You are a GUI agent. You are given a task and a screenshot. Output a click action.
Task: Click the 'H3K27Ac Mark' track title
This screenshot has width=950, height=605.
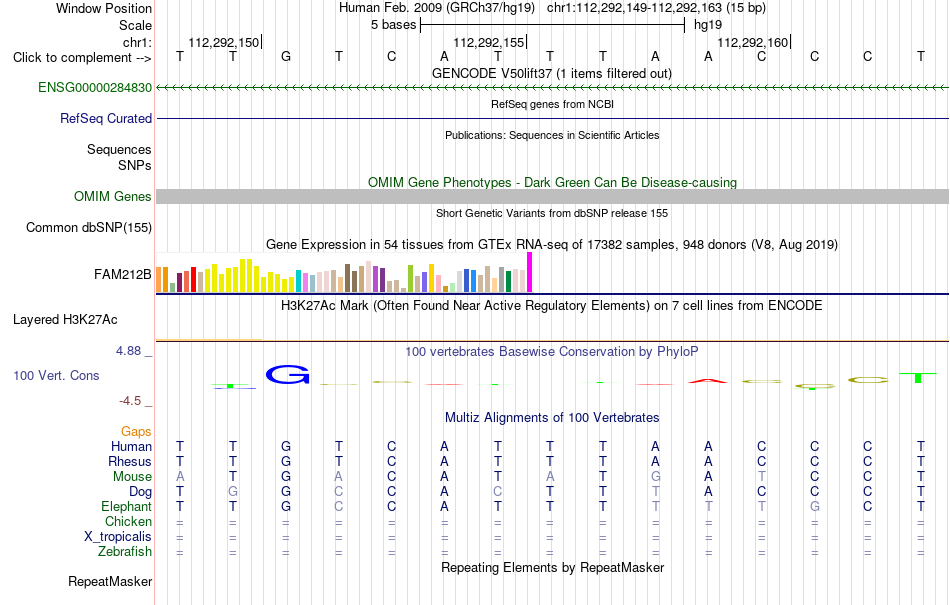tap(552, 305)
